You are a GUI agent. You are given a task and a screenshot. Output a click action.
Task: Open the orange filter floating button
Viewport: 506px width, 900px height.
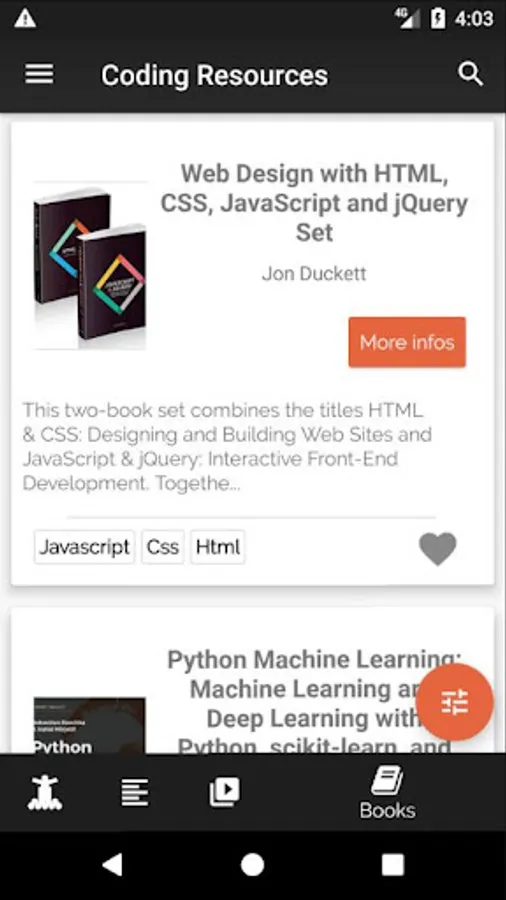pos(454,702)
